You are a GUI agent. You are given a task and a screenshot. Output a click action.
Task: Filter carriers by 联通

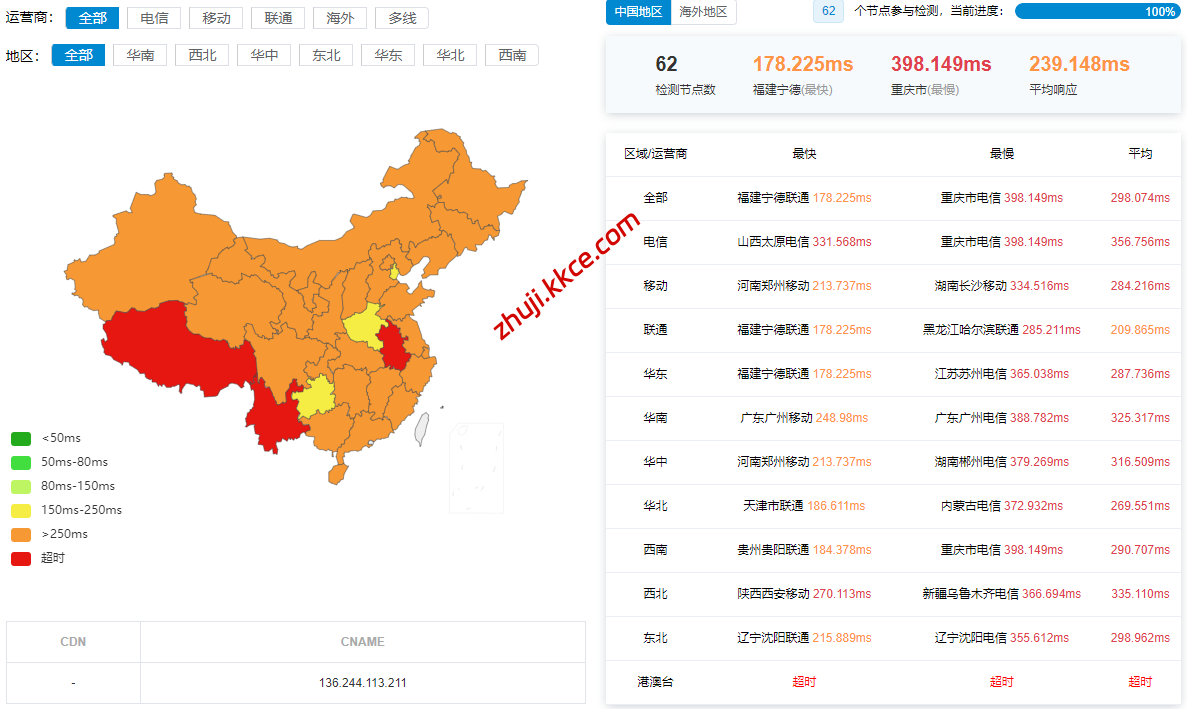click(x=278, y=18)
